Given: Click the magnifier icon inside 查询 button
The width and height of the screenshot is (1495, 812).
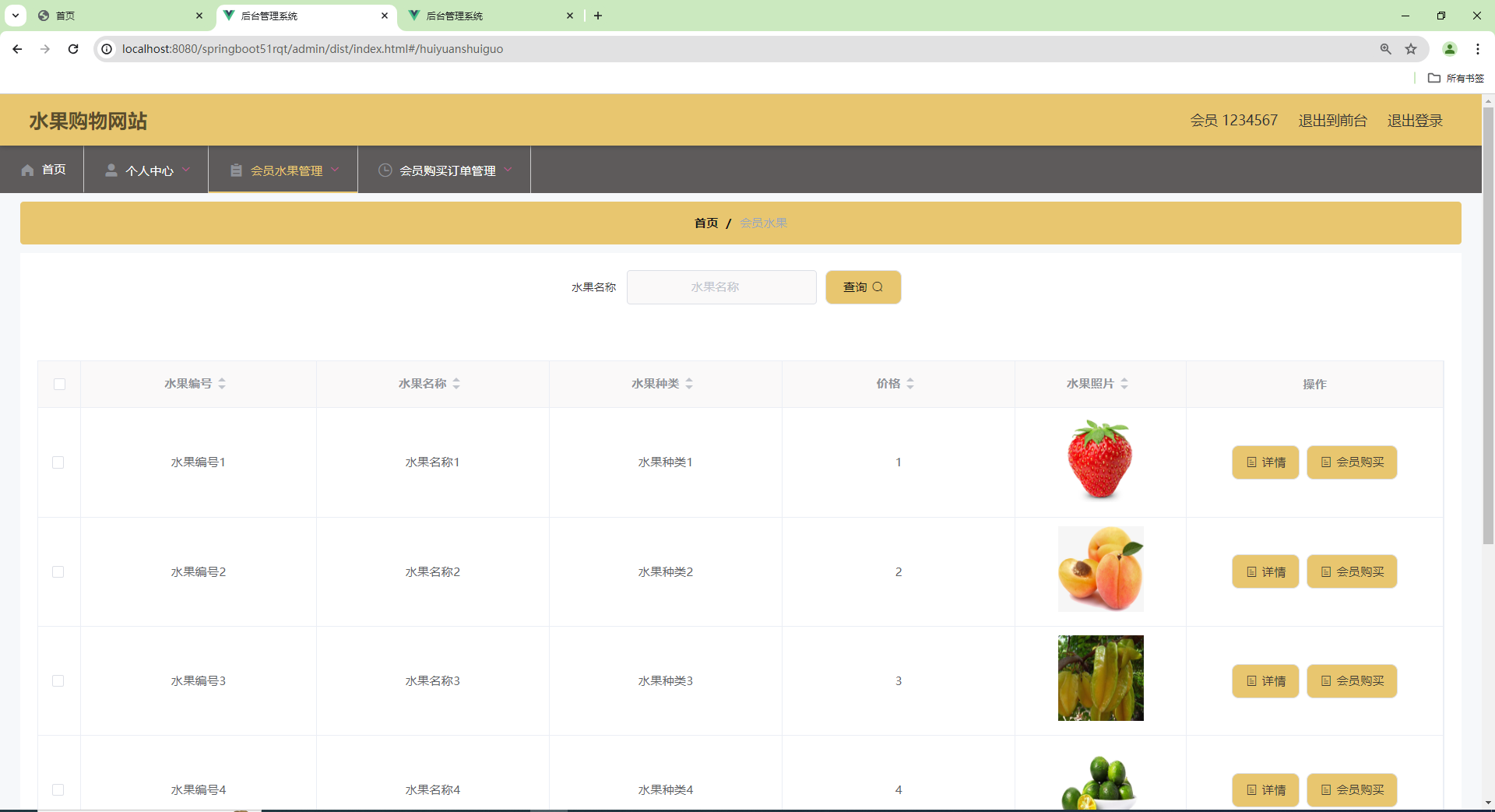Looking at the screenshot, I should (878, 286).
